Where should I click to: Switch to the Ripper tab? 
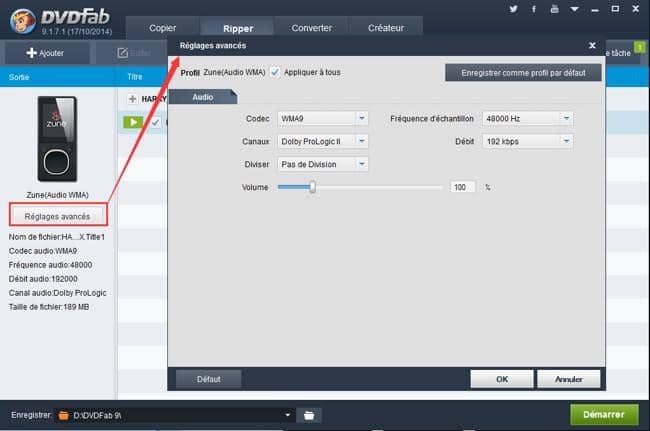tap(238, 28)
